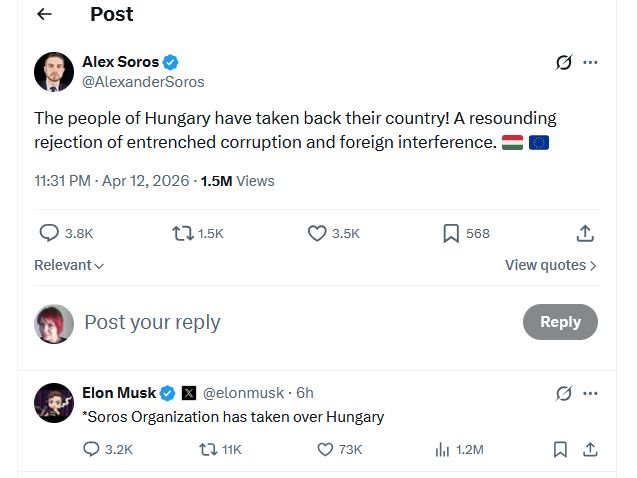Go back using the arrow icon
This screenshot has height=478, width=637.
click(44, 15)
